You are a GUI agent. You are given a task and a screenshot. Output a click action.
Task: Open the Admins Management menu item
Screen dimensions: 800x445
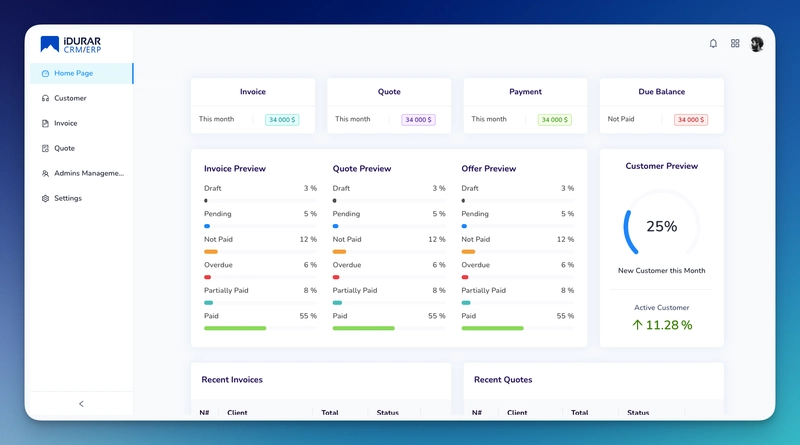click(x=88, y=173)
